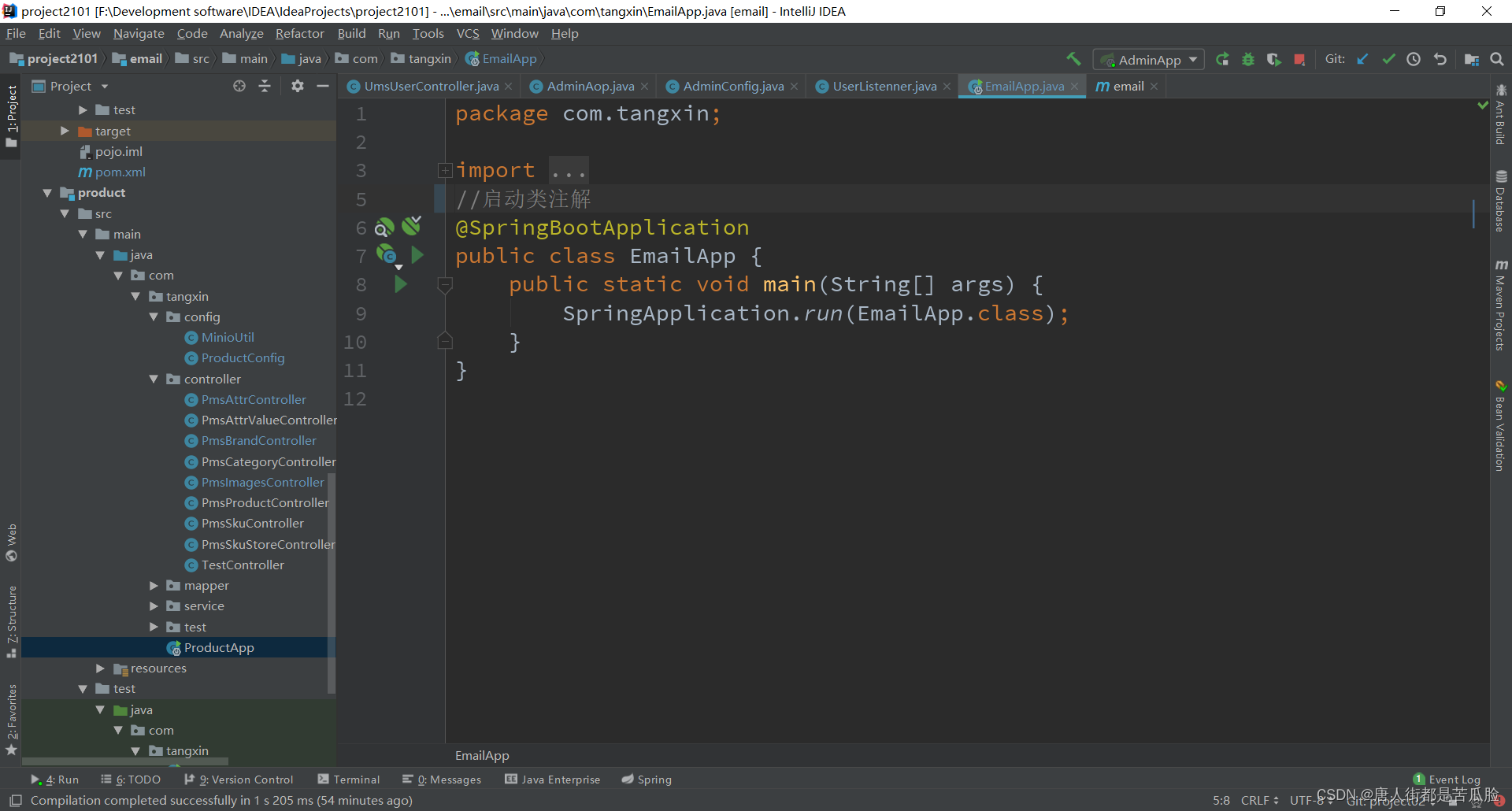Expand the target folder

65,131
